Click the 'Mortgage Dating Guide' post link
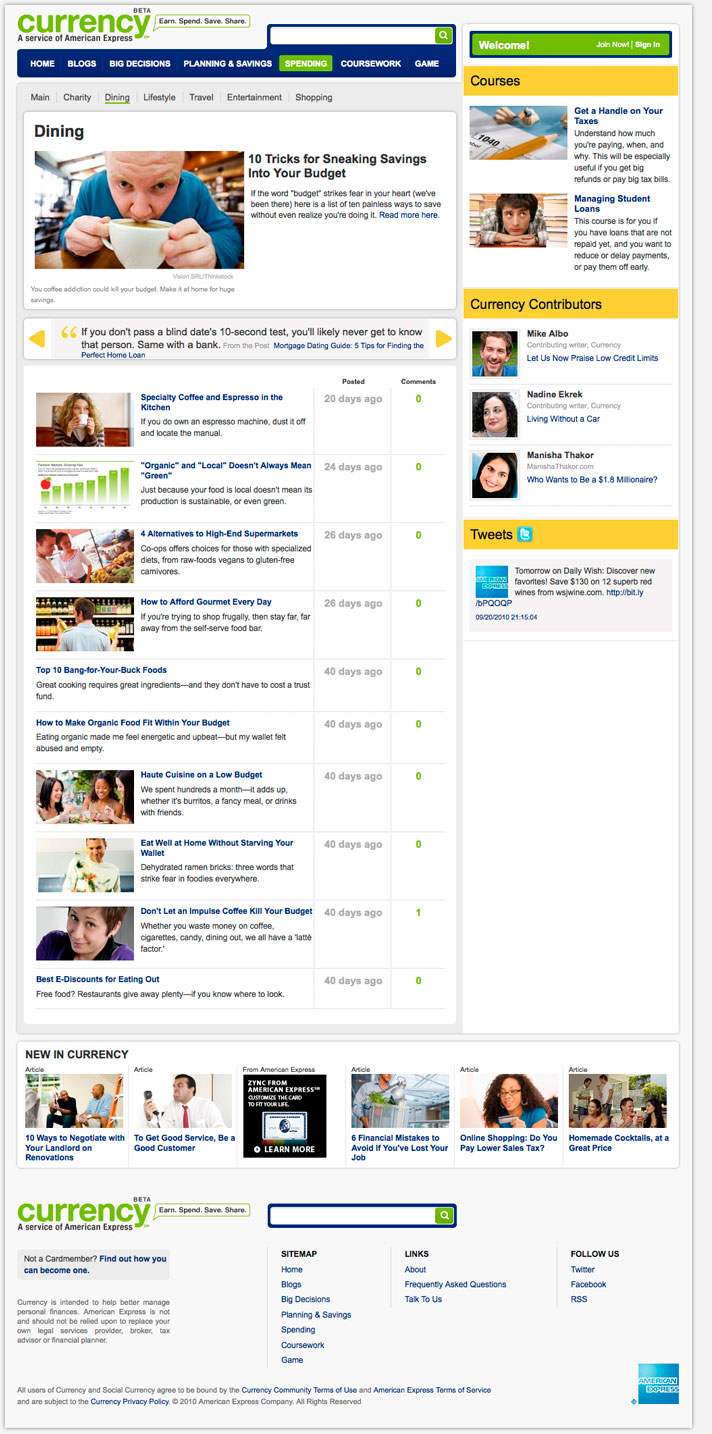The height and width of the screenshot is (1434, 712). [x=253, y=350]
